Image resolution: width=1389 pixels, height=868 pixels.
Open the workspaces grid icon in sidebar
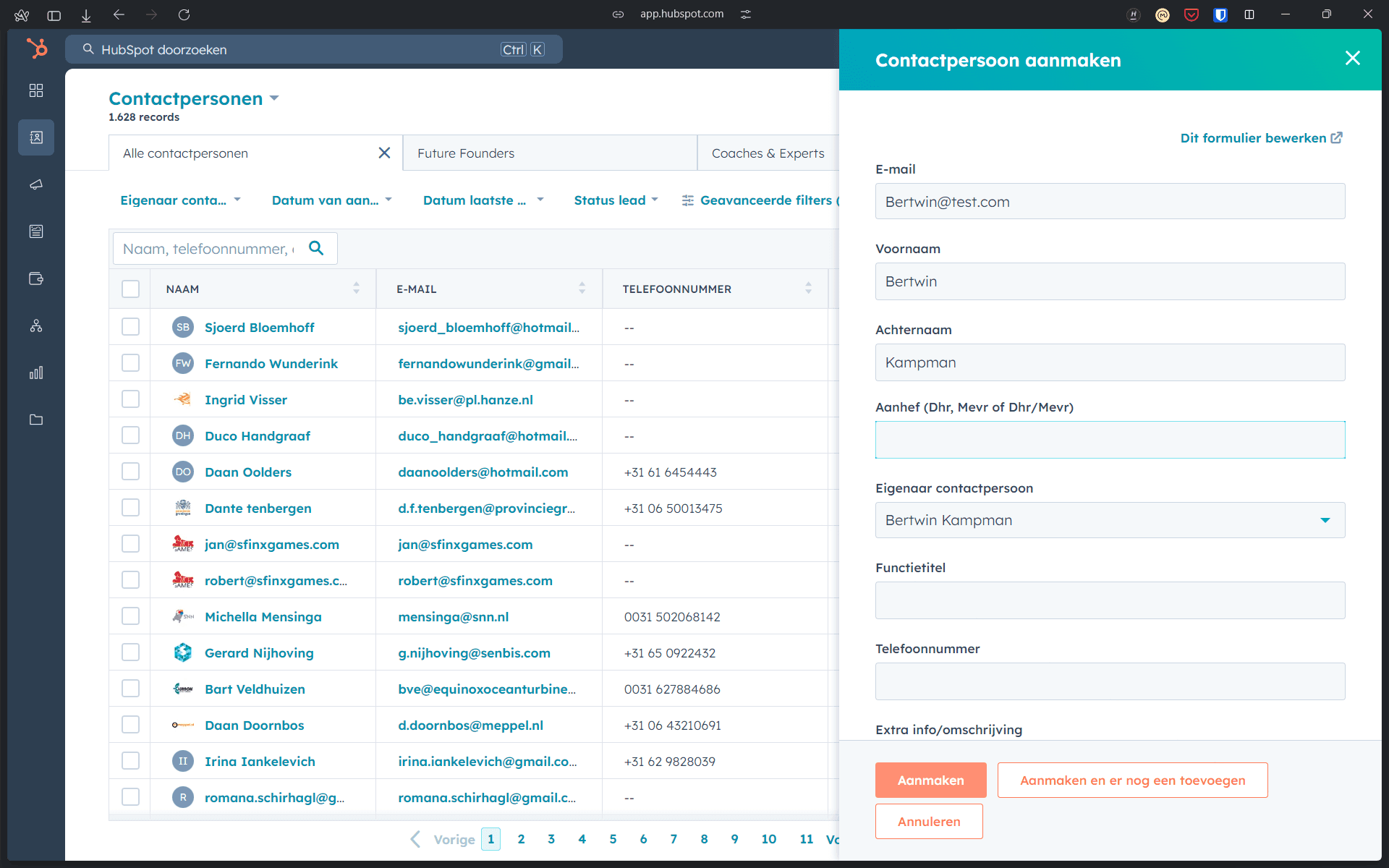coord(36,90)
